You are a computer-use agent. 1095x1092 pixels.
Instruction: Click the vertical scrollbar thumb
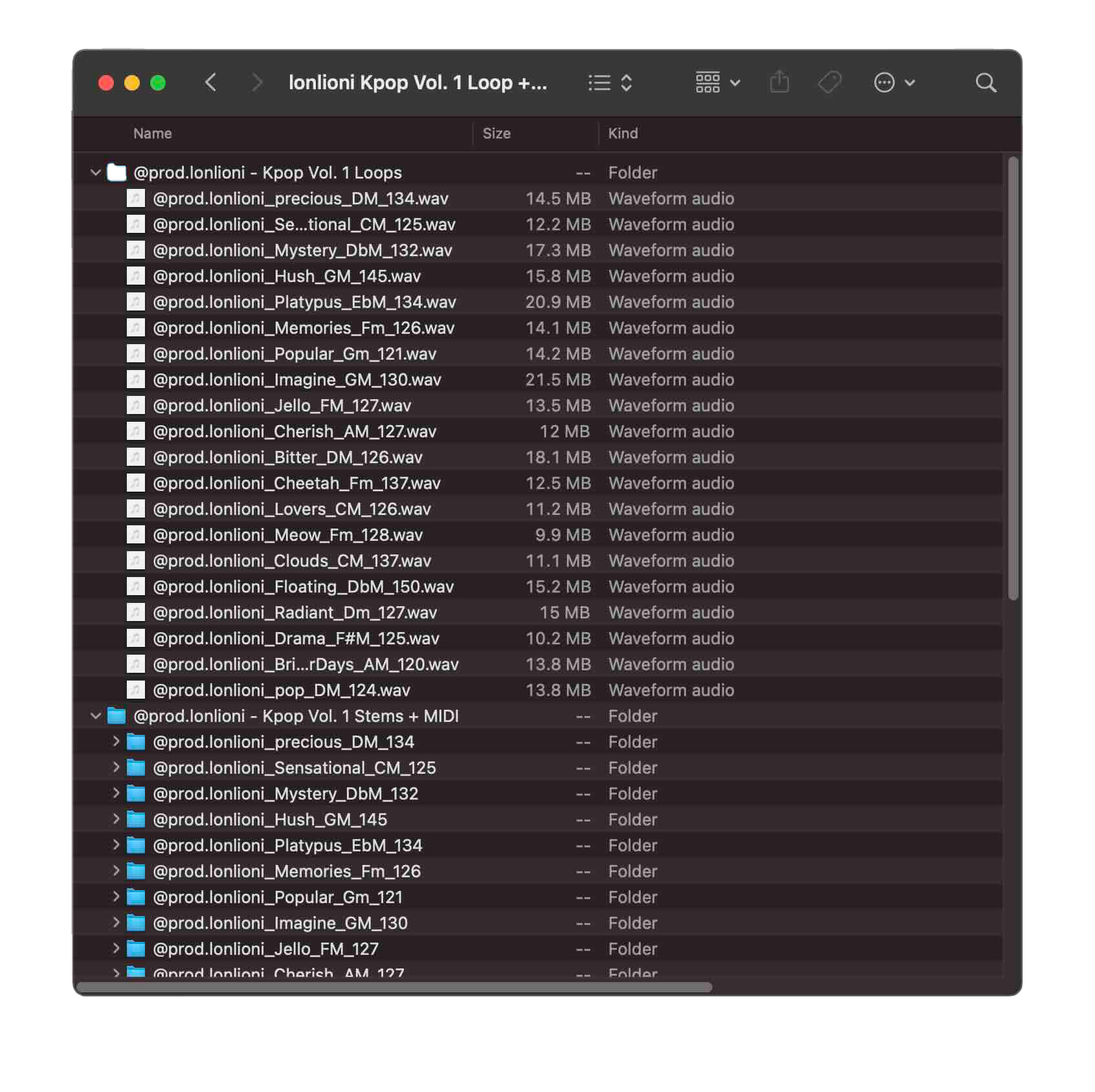[1013, 378]
